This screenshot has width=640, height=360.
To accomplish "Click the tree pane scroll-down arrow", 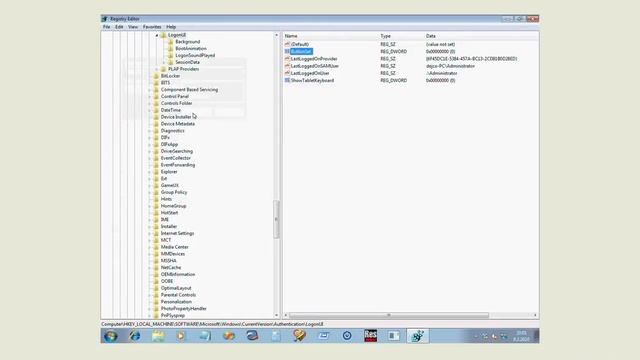I will (276, 315).
